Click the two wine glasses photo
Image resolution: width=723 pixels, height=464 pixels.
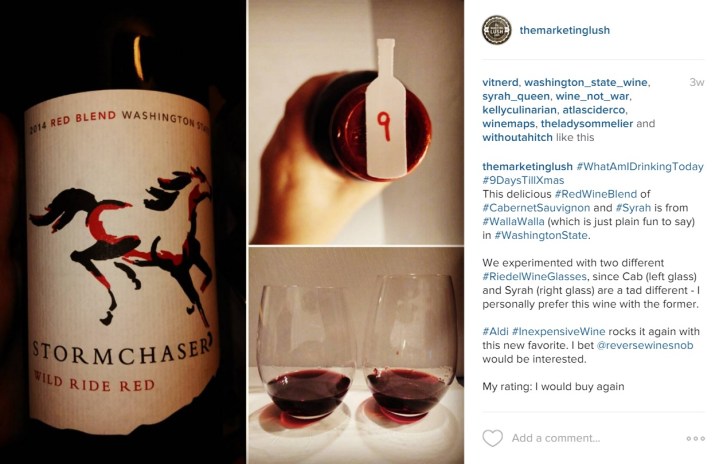coord(356,355)
